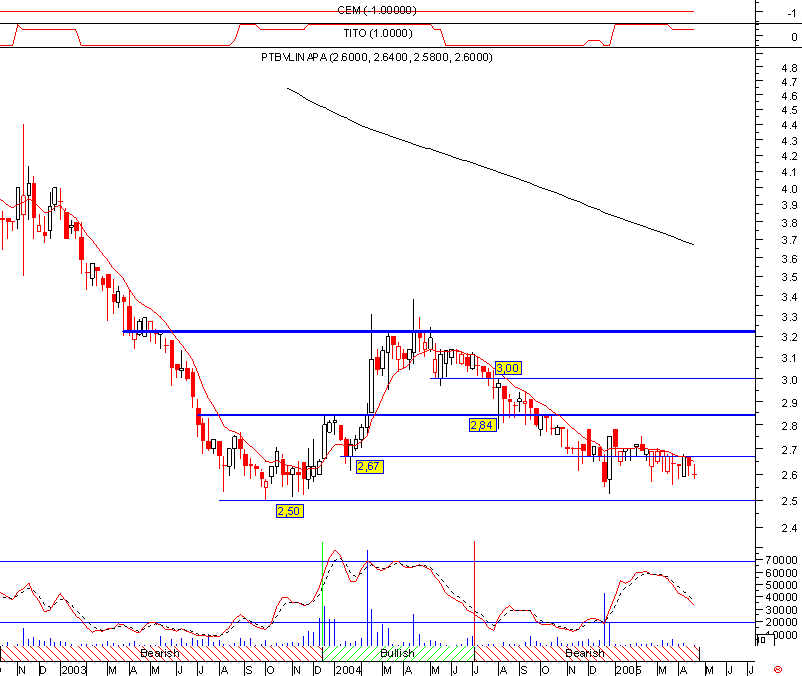Click the Bearish zone label near 2003
The height and width of the screenshot is (676, 802).
(x=160, y=654)
